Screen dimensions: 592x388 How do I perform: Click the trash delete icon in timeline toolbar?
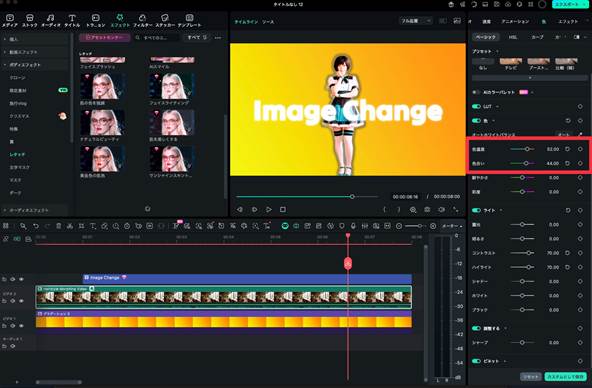(59, 226)
